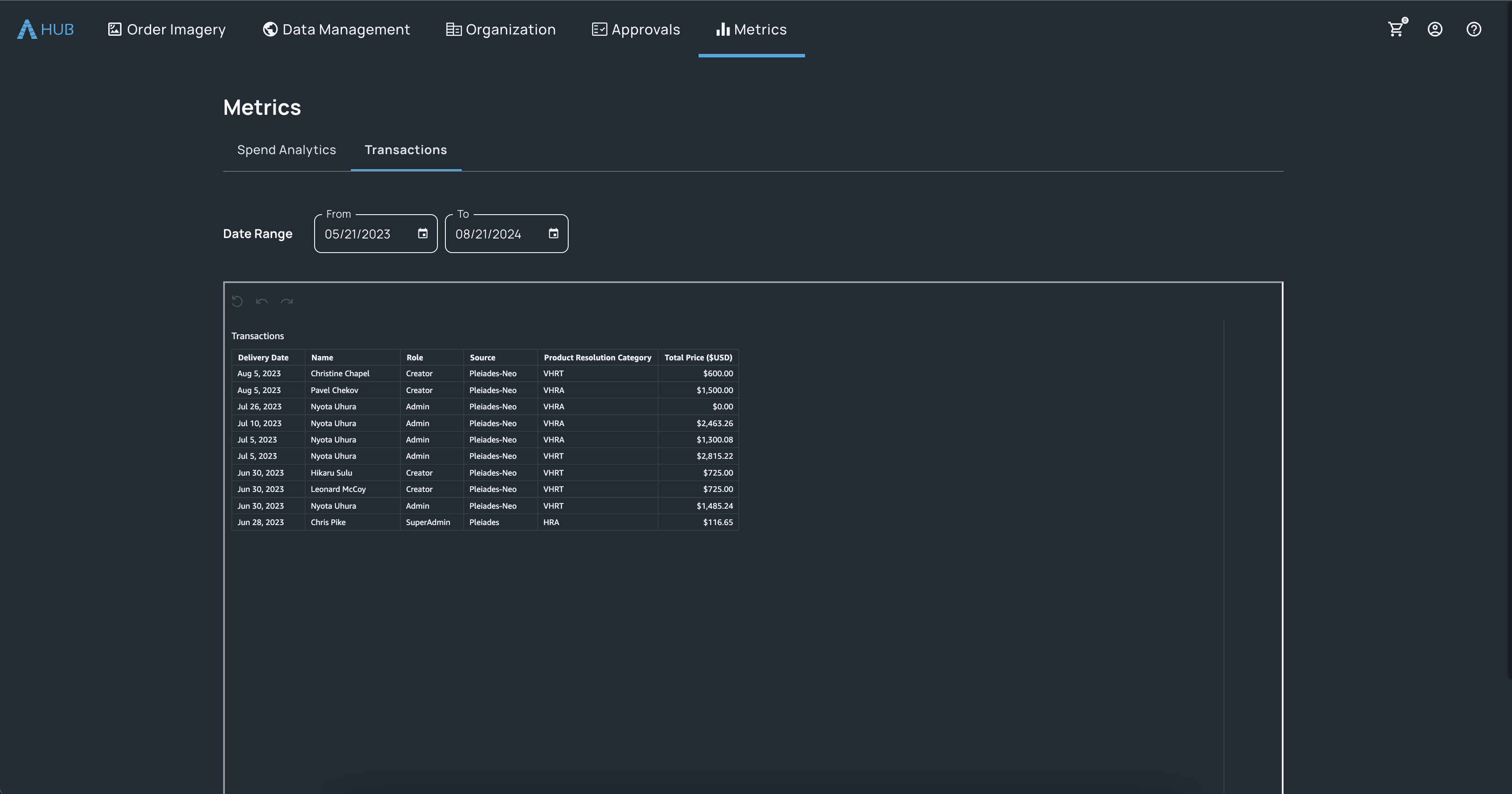Viewport: 1512px width, 794px height.
Task: Open the user account profile icon
Action: click(1435, 29)
